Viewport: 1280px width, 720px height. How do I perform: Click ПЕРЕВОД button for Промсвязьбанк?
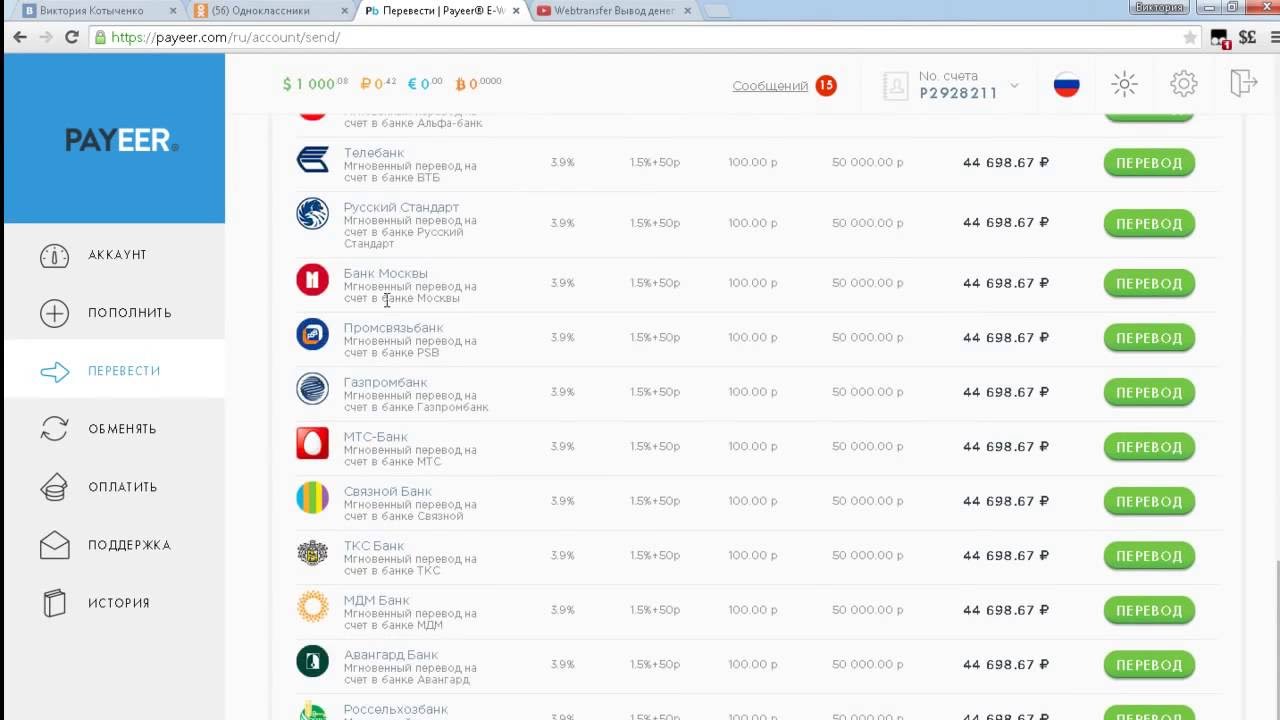[x=1149, y=338]
